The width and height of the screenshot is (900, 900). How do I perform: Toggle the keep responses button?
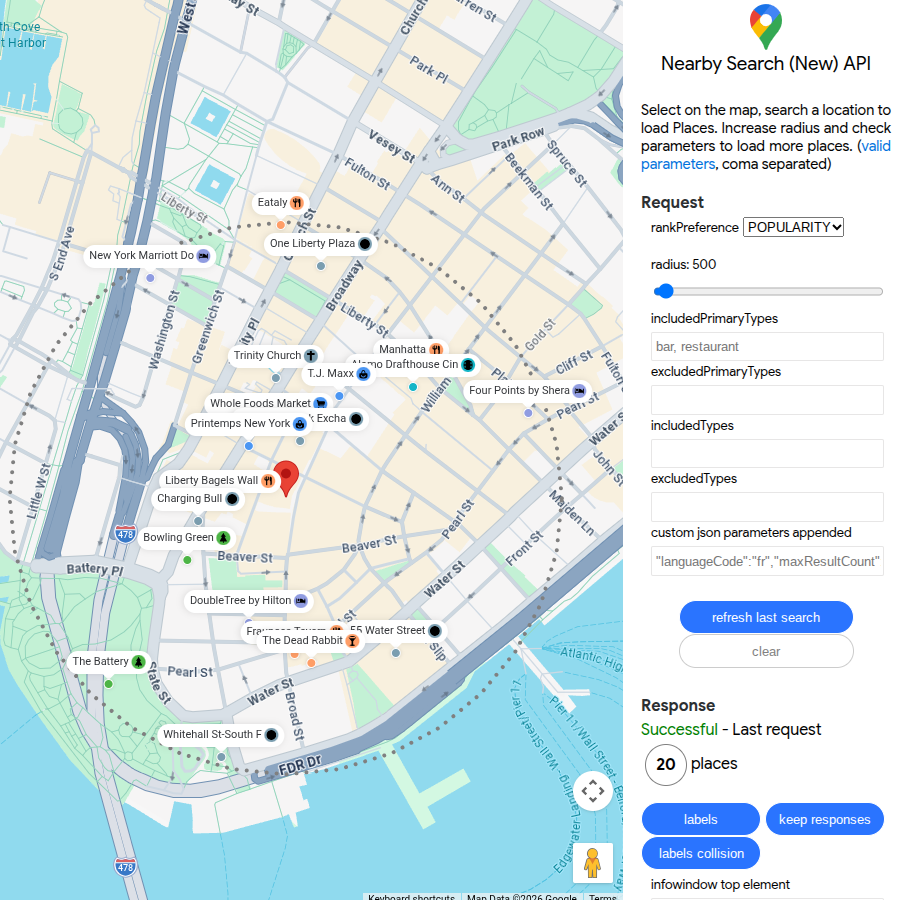pos(824,820)
